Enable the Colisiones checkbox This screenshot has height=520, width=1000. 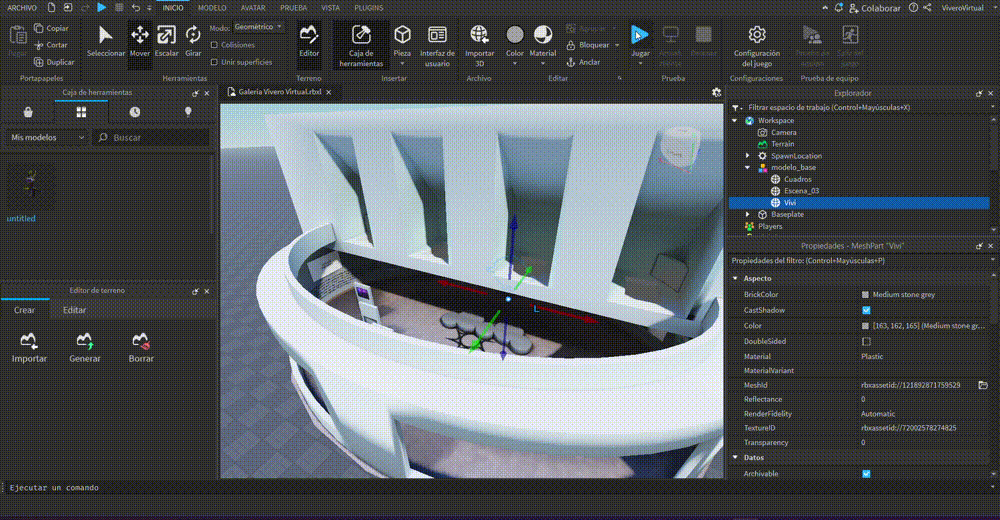click(x=215, y=45)
